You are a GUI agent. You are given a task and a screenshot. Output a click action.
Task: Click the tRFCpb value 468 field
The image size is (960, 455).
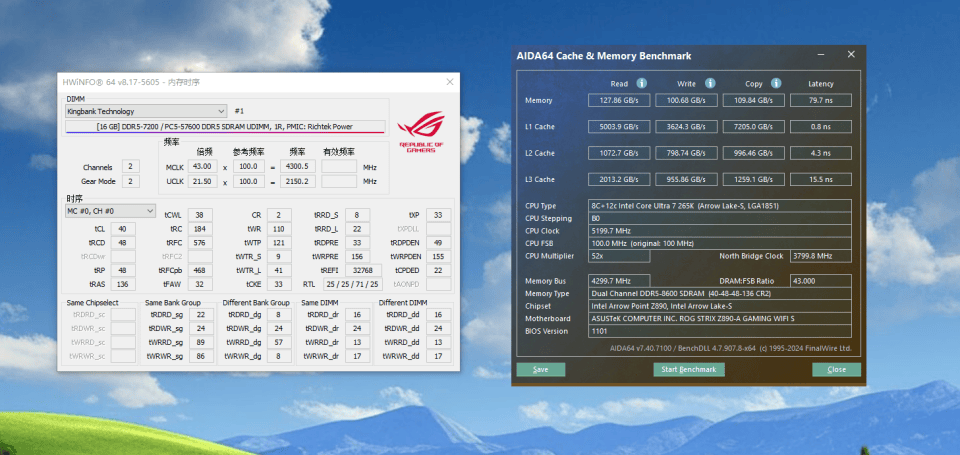pyautogui.click(x=200, y=270)
